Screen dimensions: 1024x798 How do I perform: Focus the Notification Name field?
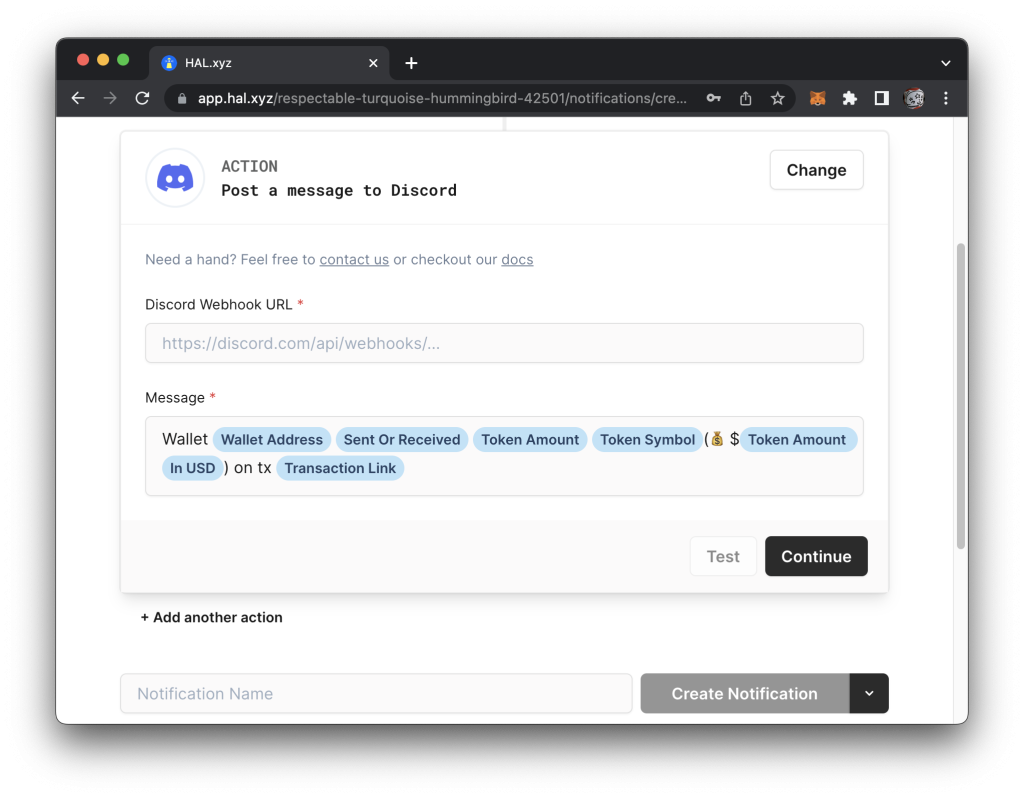tap(376, 694)
